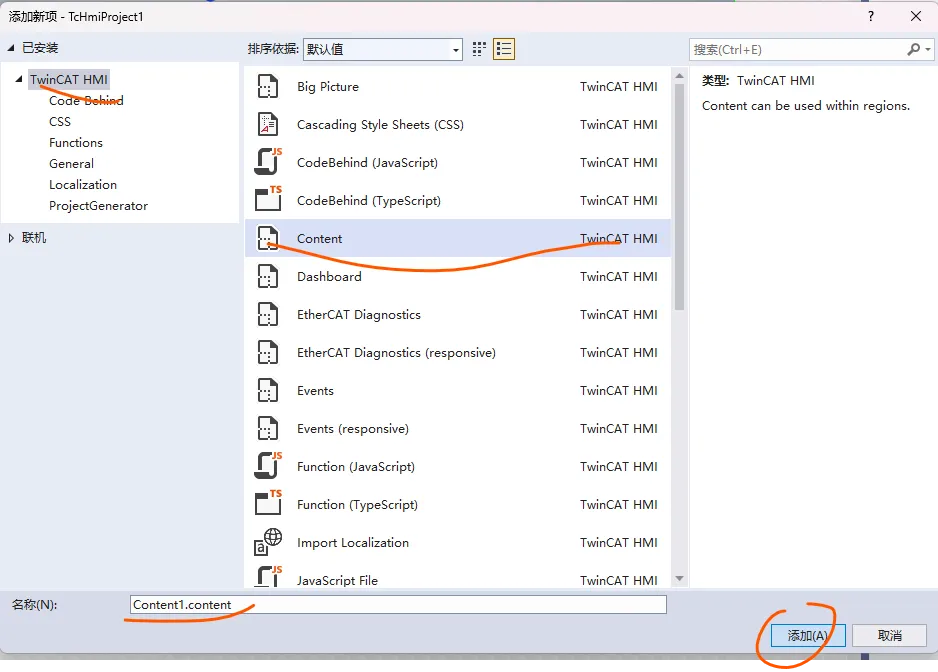Click the Big Picture template icon

(x=267, y=87)
